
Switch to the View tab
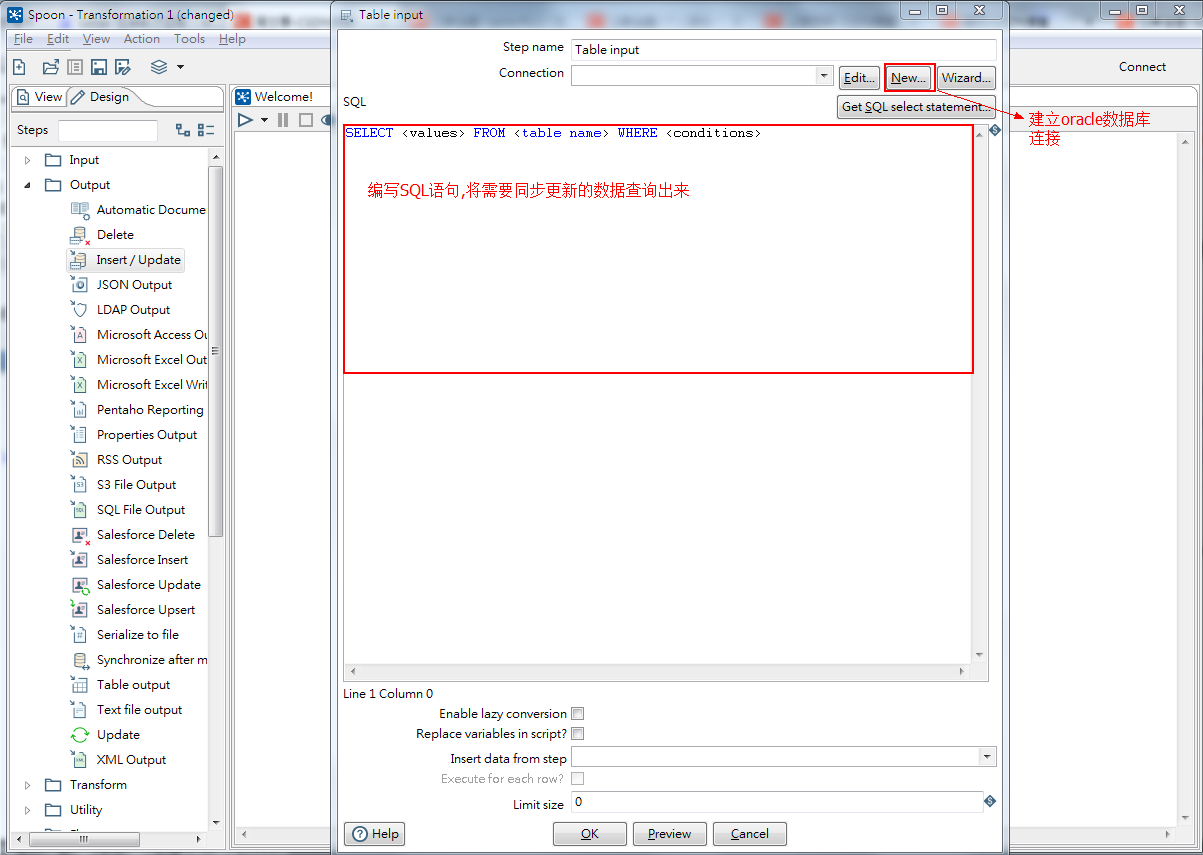[x=39, y=96]
